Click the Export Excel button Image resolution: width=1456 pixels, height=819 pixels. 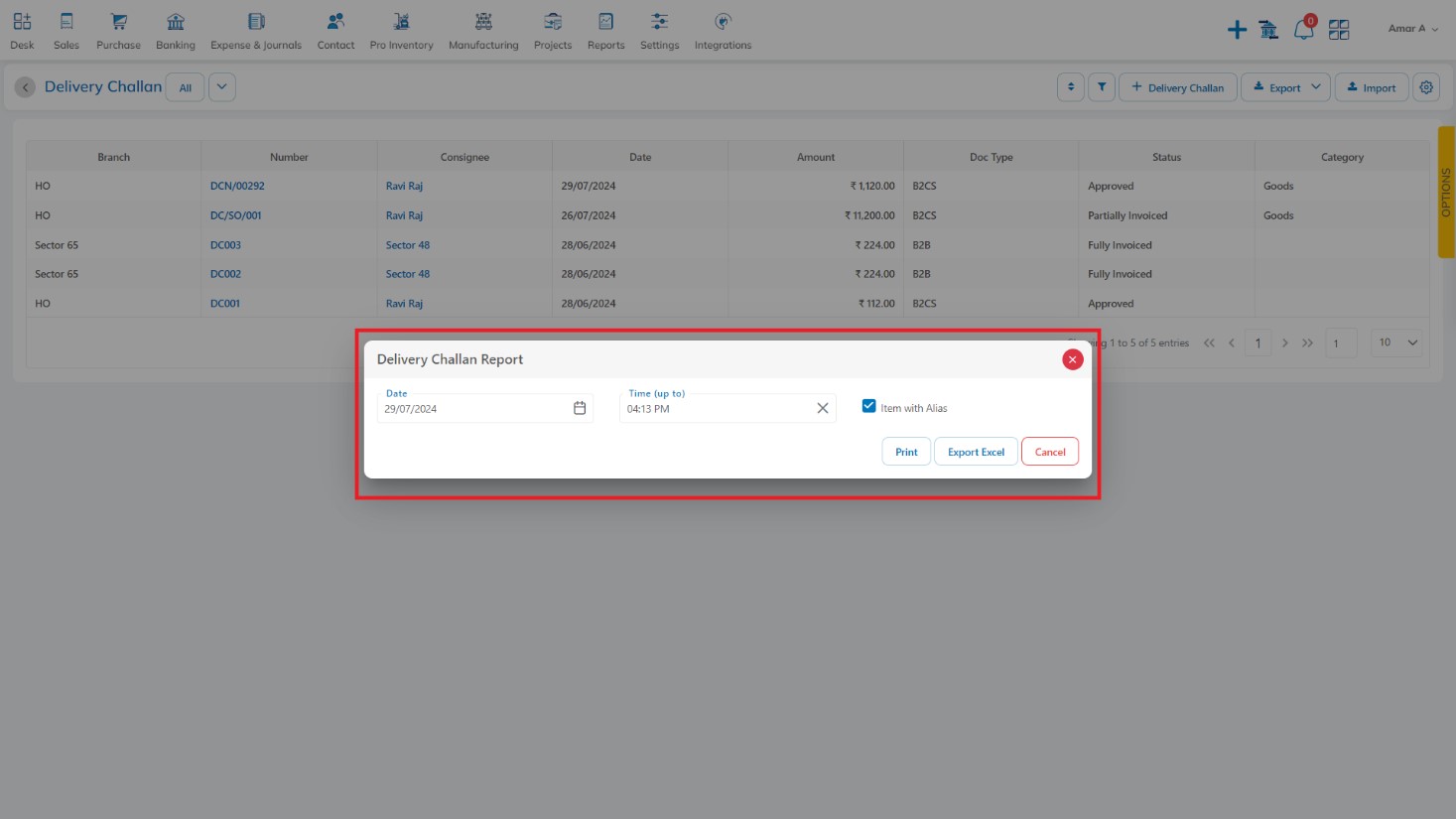pos(976,452)
